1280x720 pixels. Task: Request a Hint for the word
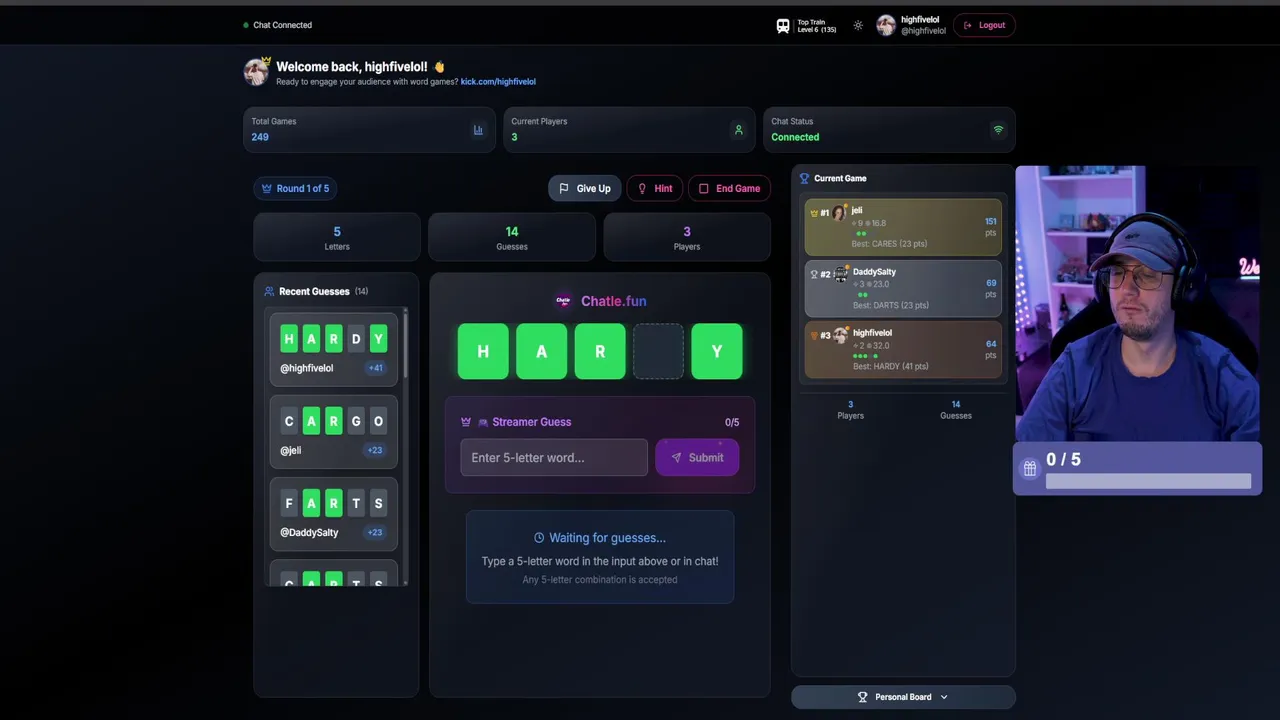(655, 188)
